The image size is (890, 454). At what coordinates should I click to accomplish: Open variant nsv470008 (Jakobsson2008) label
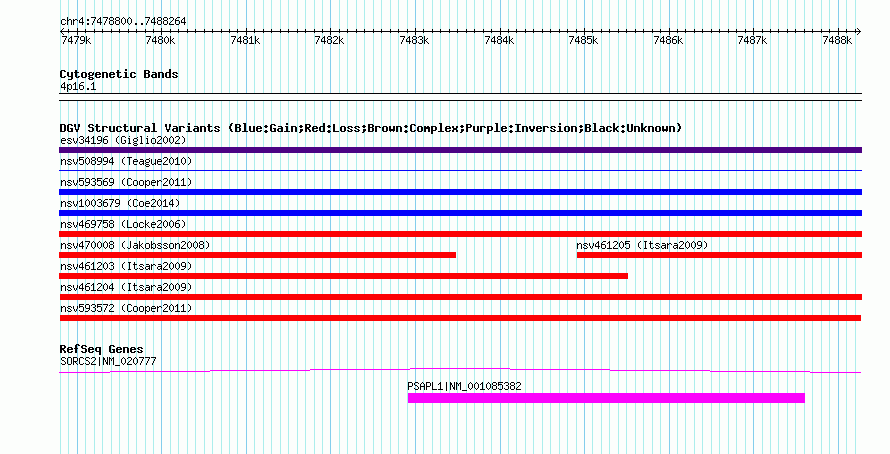(135, 245)
